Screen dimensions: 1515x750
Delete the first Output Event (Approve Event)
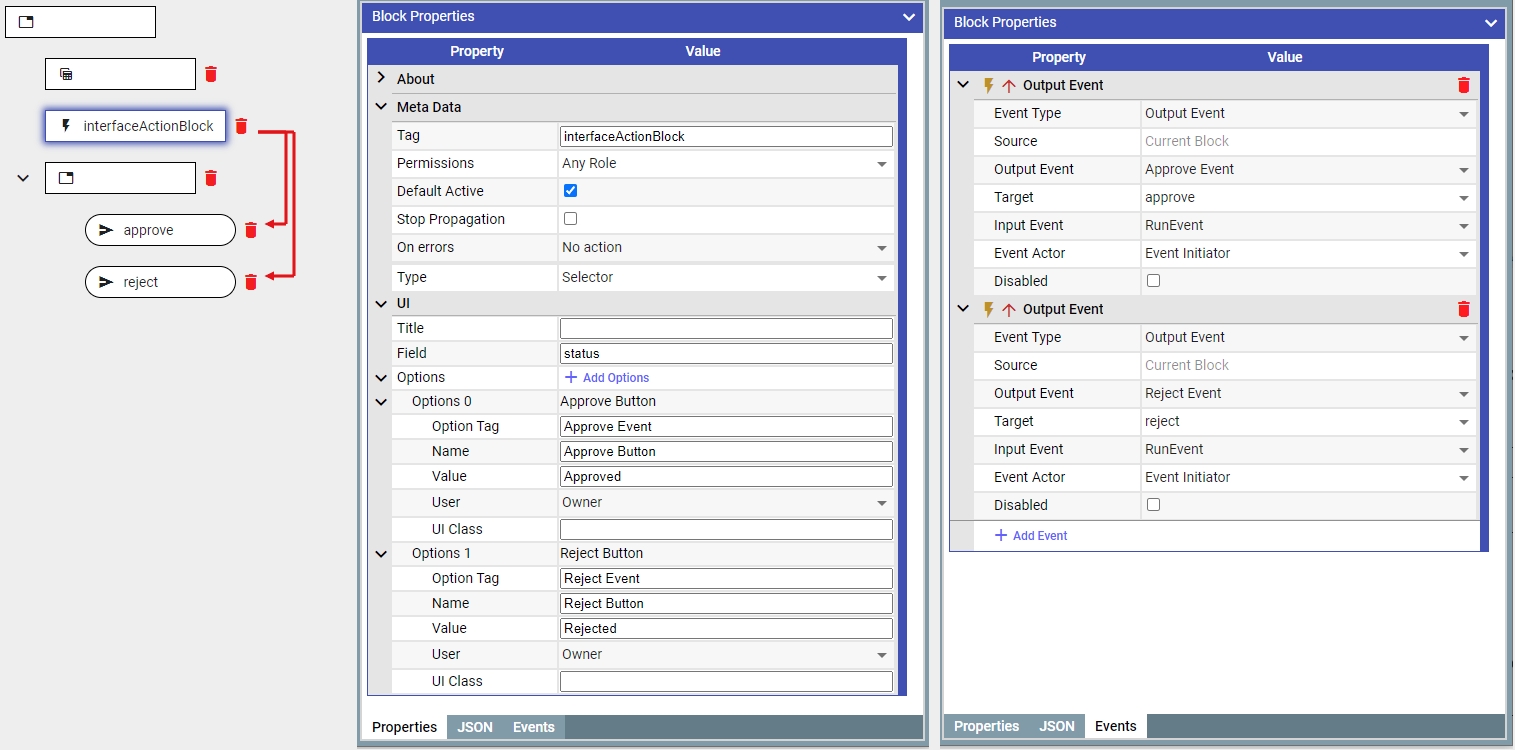point(1464,85)
